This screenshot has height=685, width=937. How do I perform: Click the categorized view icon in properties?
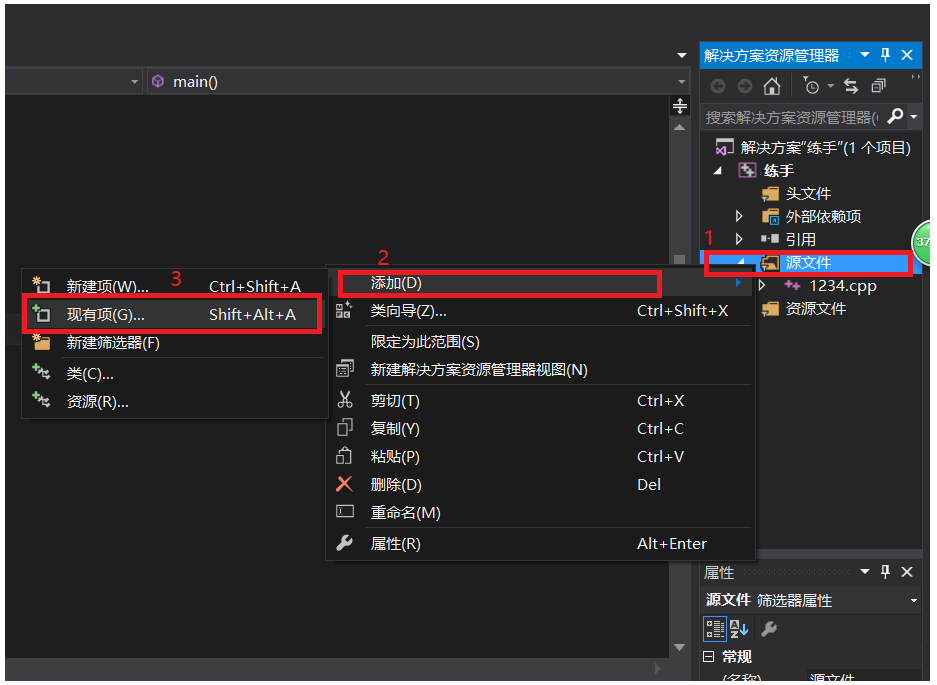[715, 629]
